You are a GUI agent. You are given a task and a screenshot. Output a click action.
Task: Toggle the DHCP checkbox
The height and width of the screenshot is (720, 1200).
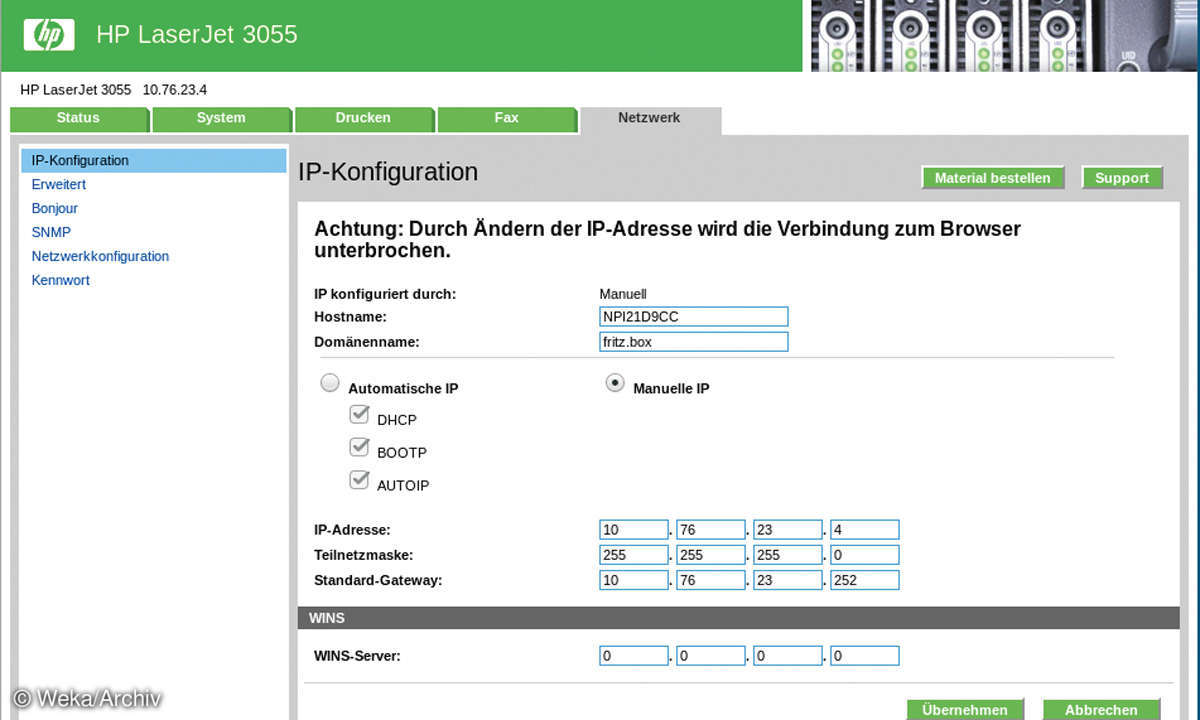coord(360,414)
